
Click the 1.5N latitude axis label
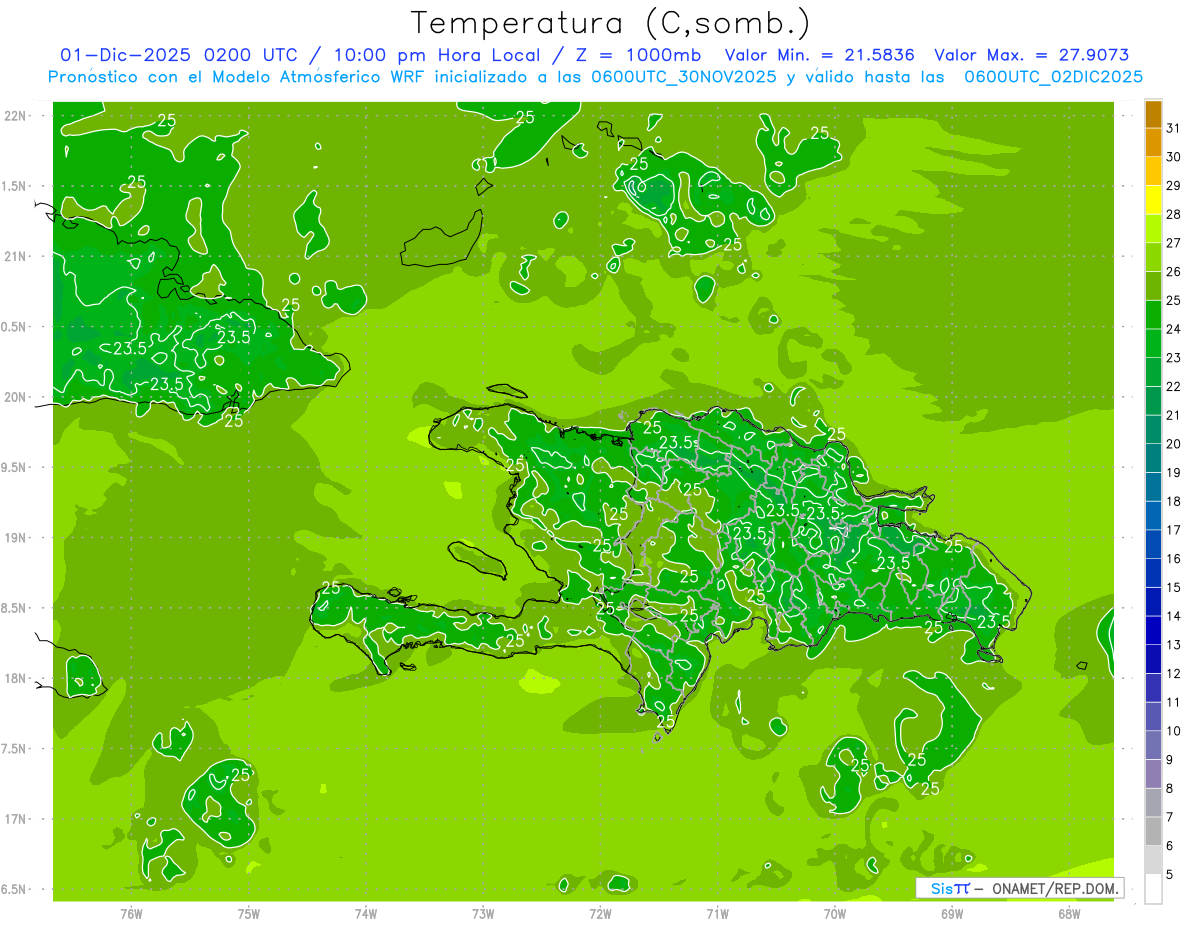(15, 187)
